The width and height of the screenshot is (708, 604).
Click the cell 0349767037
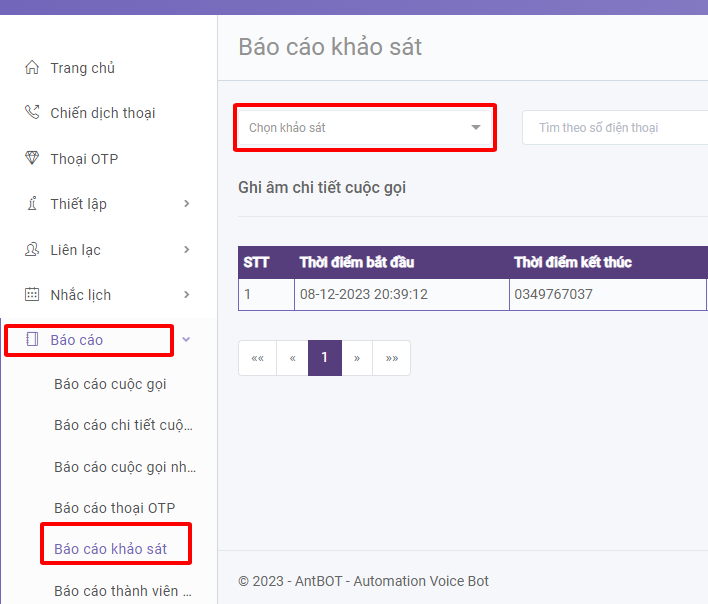pos(608,294)
